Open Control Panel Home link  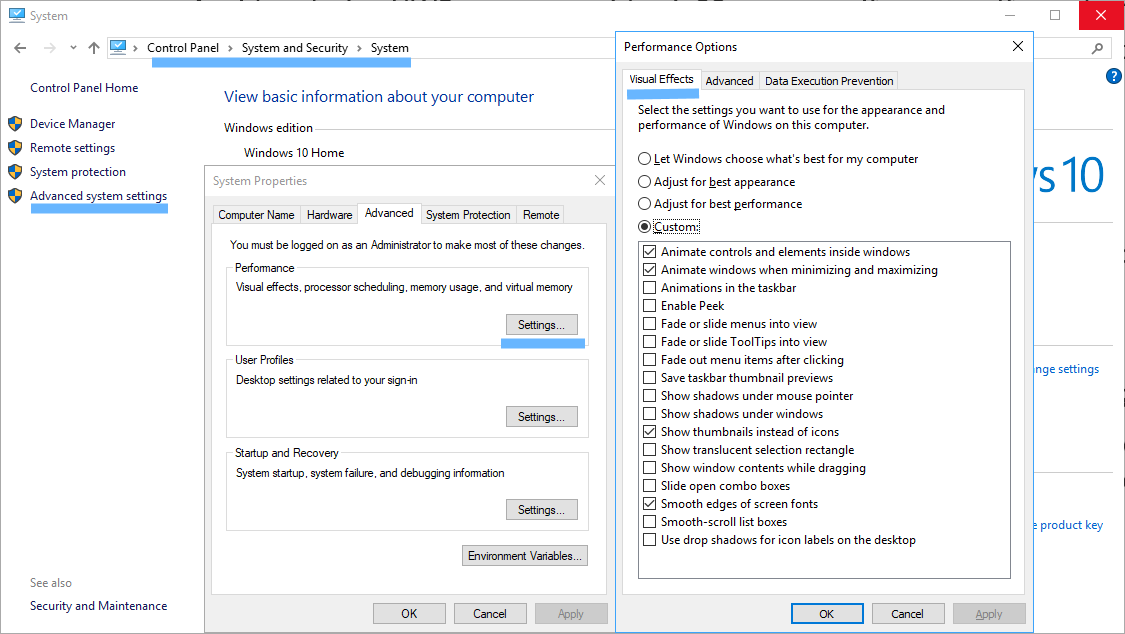pyautogui.click(x=84, y=87)
